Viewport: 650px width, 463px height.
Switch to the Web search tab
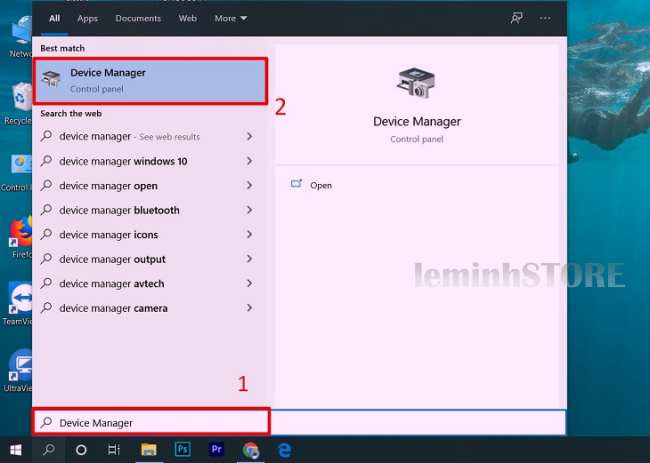click(x=187, y=18)
